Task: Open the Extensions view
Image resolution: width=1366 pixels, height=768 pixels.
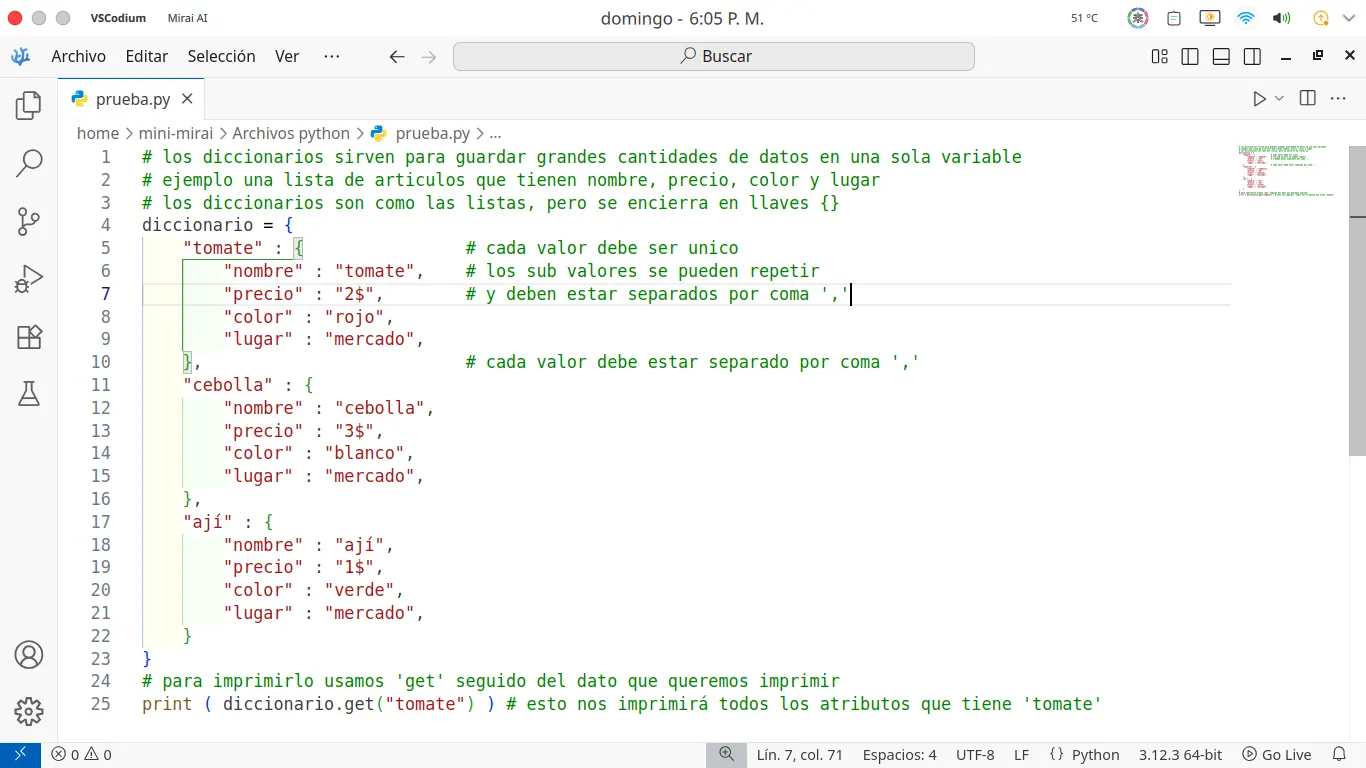Action: coord(29,337)
